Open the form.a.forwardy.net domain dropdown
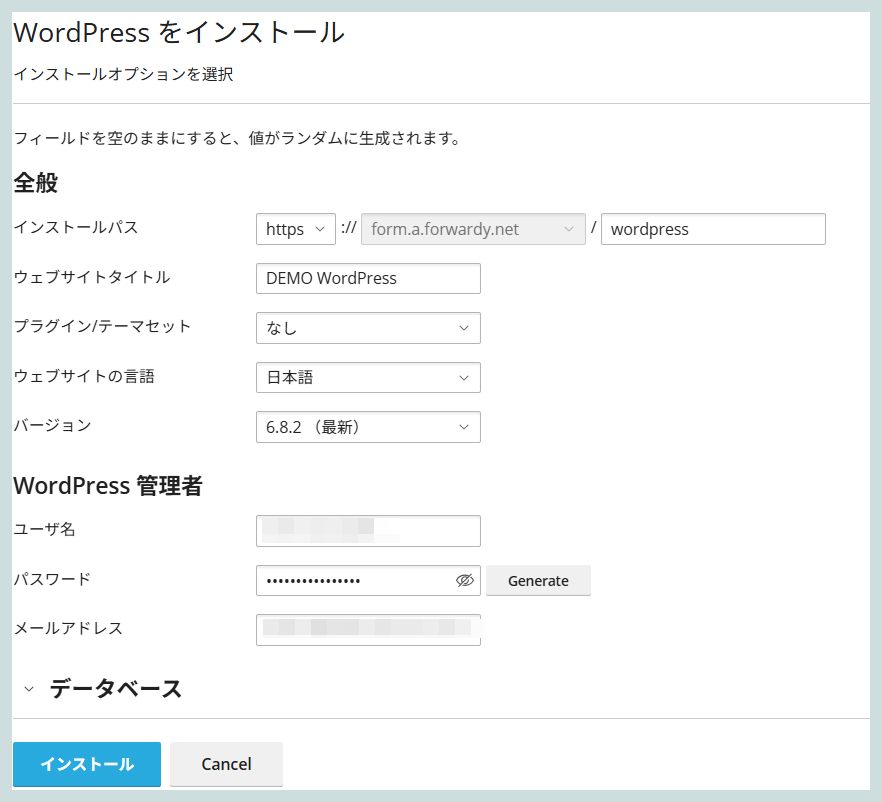Image resolution: width=882 pixels, height=802 pixels. tap(473, 229)
